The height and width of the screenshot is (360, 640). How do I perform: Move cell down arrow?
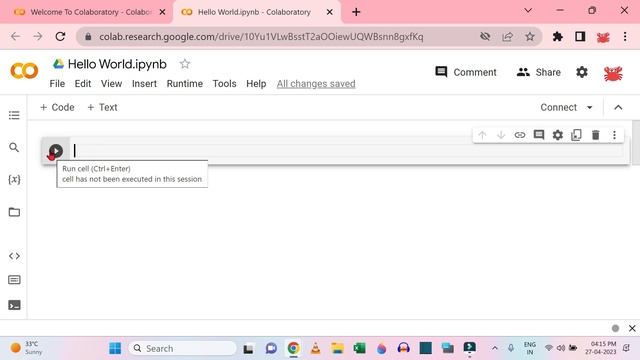[501, 135]
